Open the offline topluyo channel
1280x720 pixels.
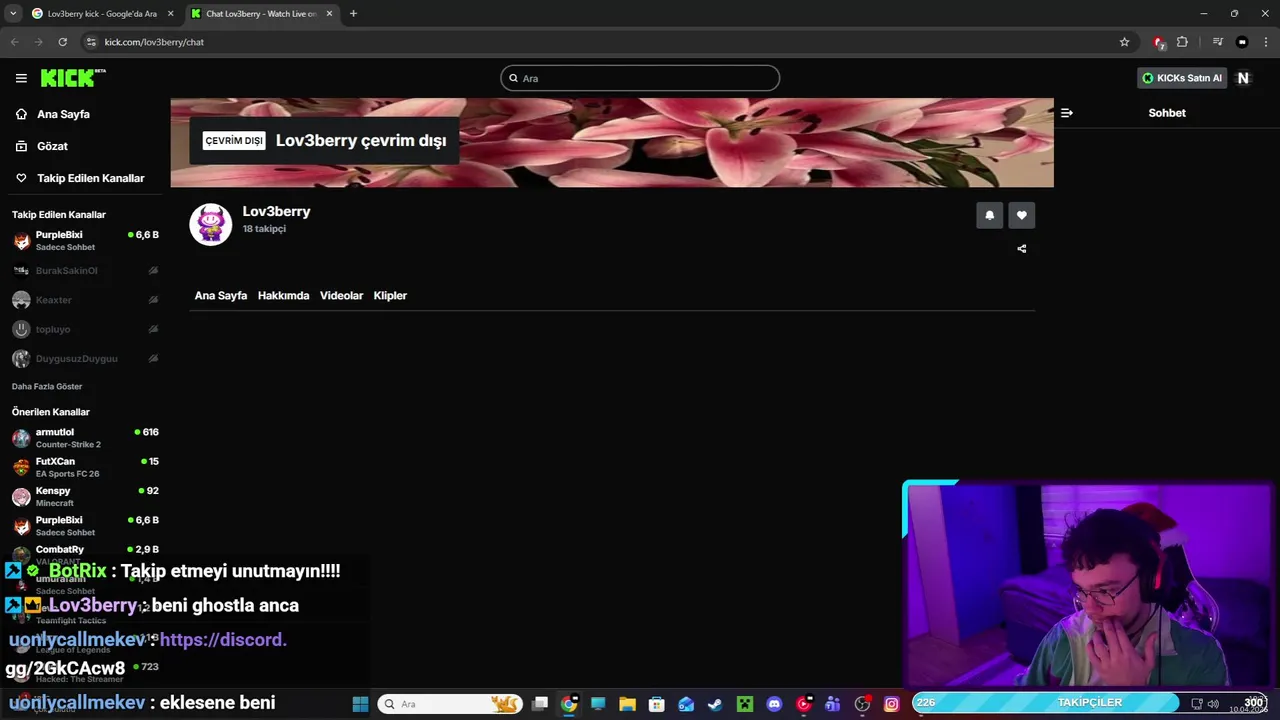pyautogui.click(x=85, y=329)
